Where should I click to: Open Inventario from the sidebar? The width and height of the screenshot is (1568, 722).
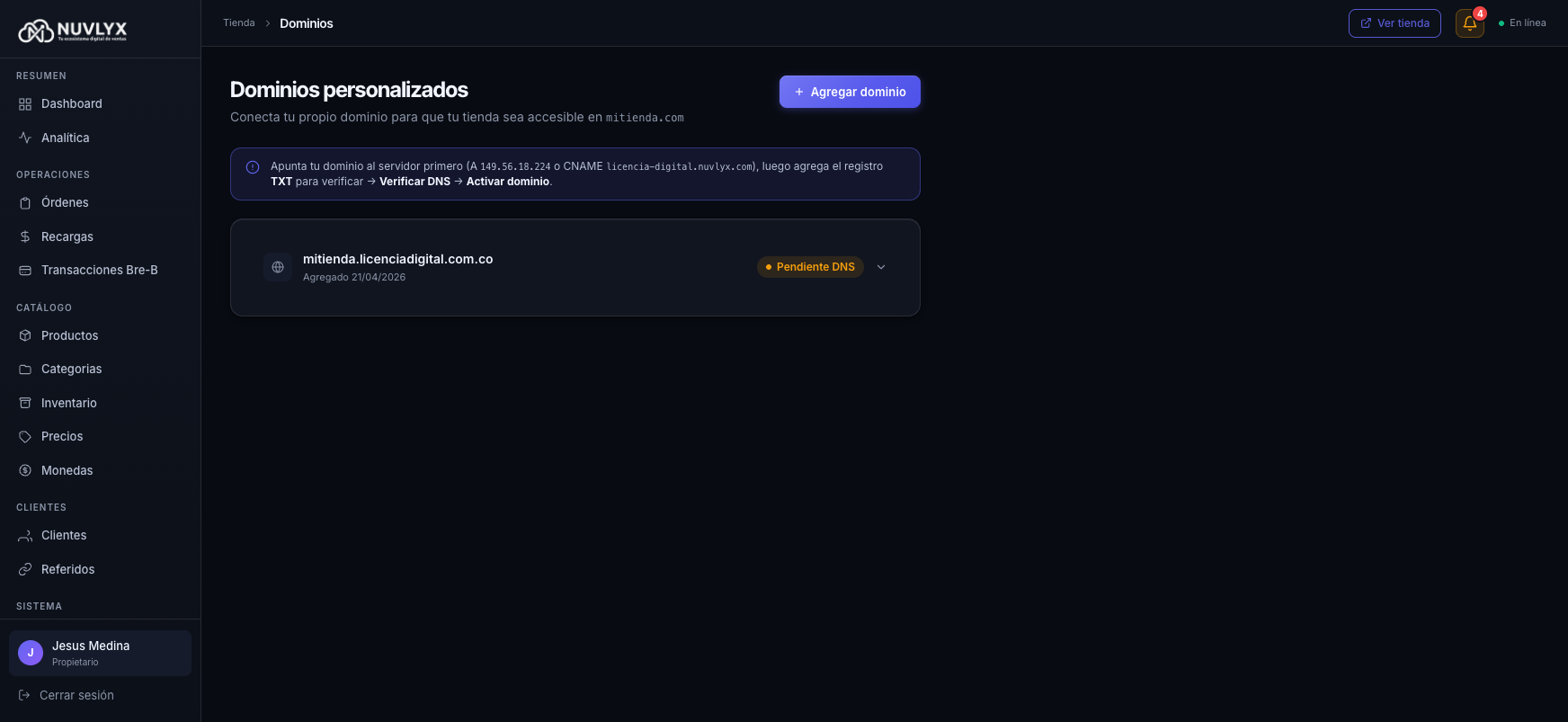(x=69, y=403)
